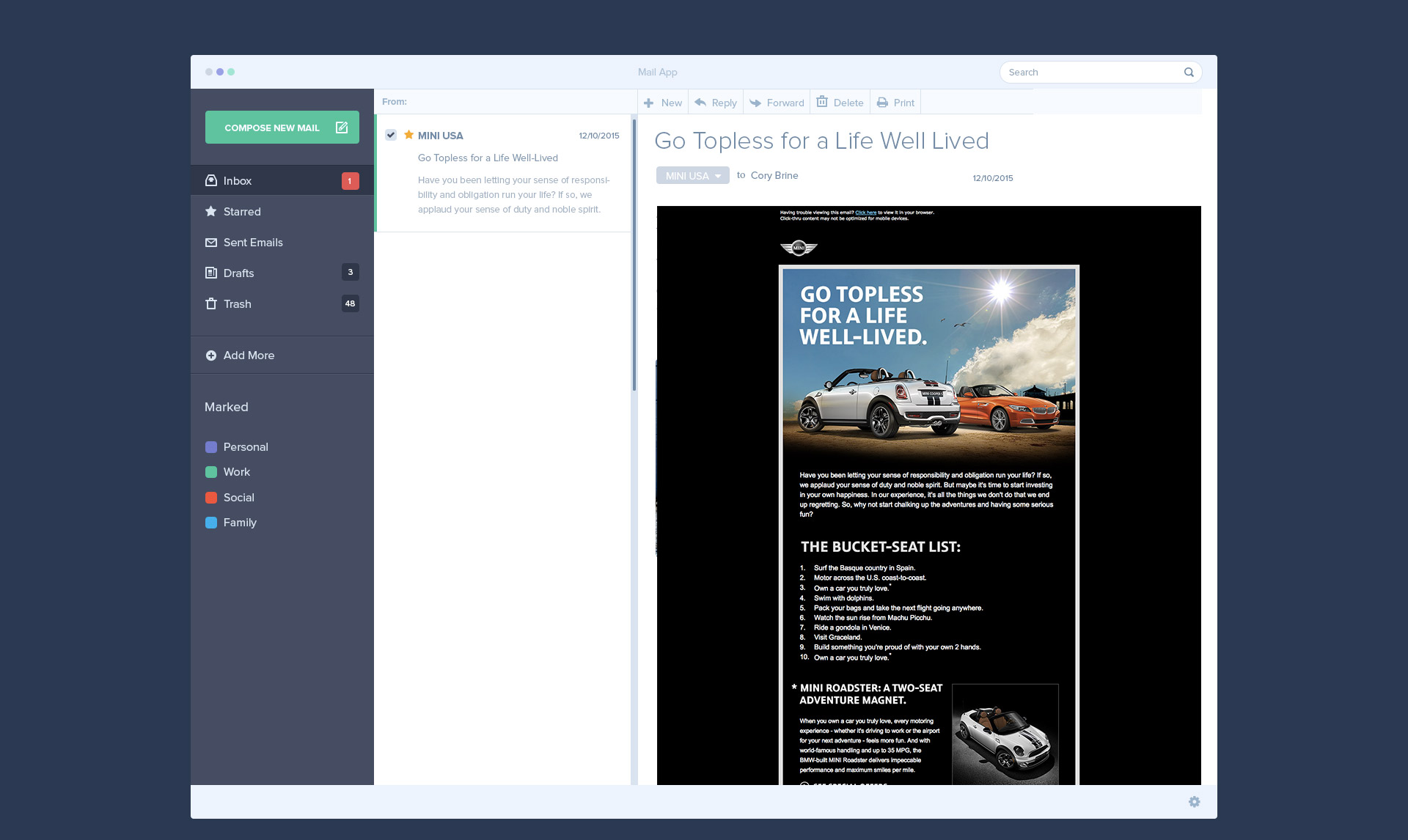Click Delete in the mail toolbar
Viewport: 1408px width, 840px height.
840,103
